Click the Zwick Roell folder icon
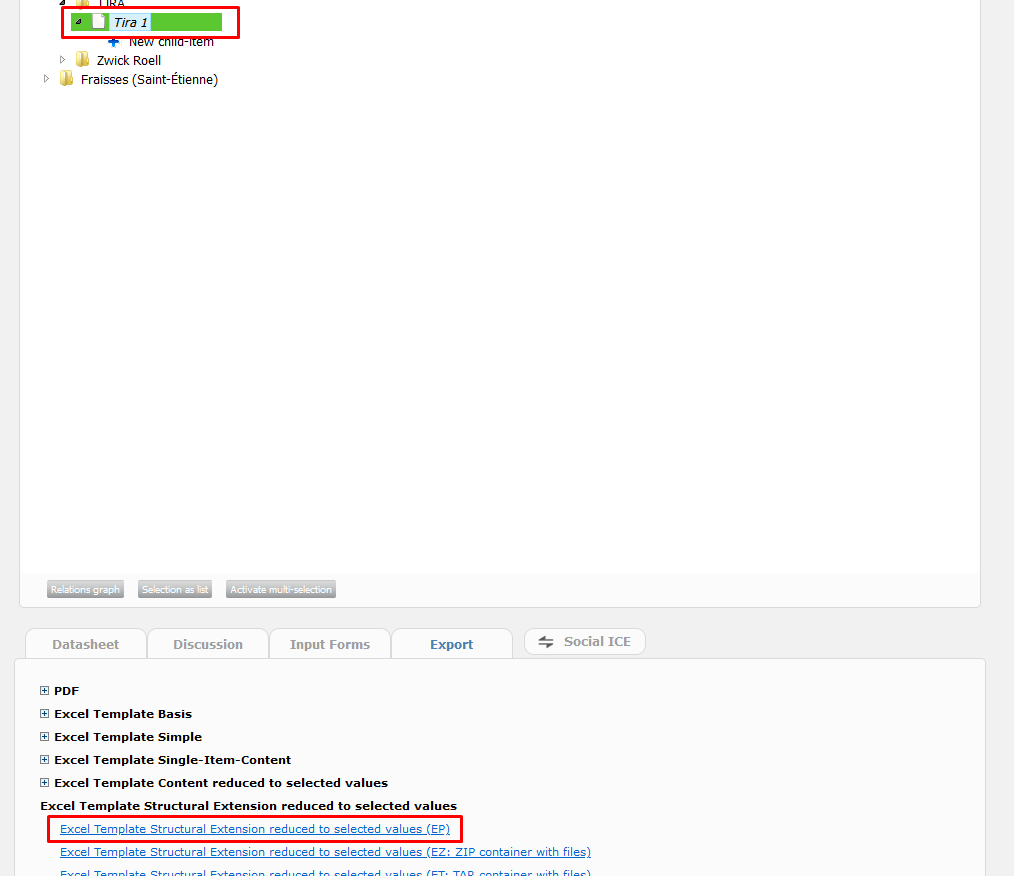 pos(83,60)
